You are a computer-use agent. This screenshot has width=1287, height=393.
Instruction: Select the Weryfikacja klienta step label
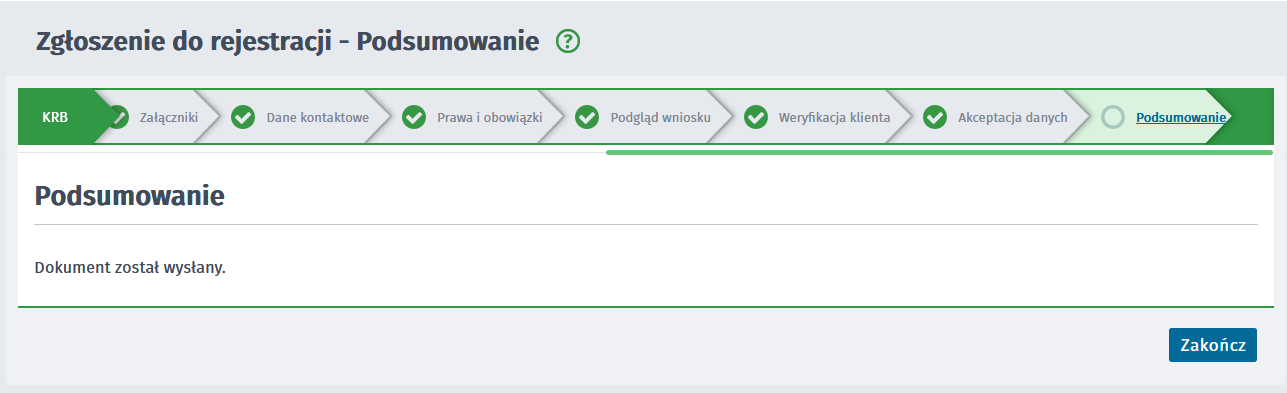(835, 117)
